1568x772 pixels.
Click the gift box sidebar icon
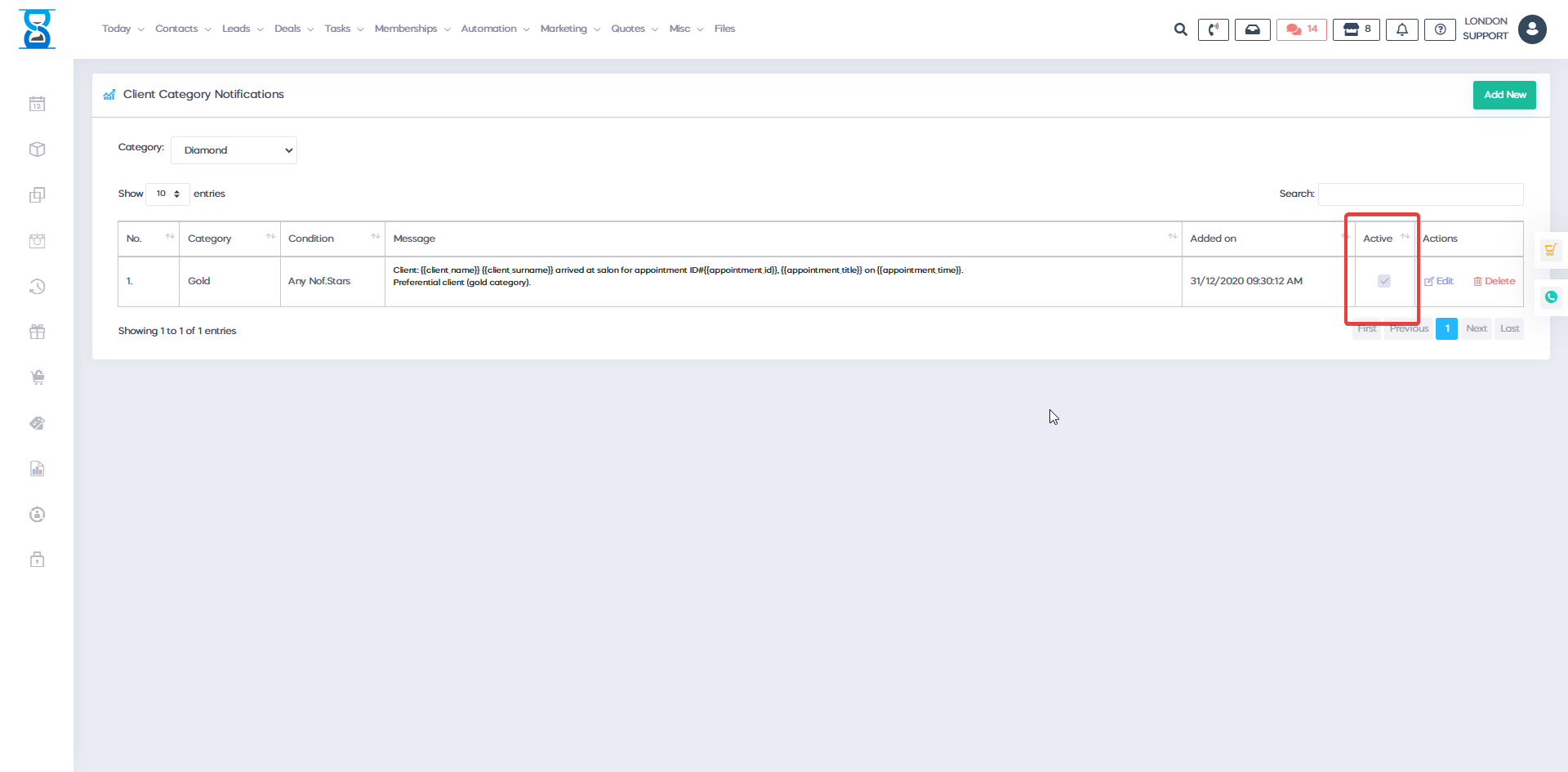pyautogui.click(x=37, y=332)
